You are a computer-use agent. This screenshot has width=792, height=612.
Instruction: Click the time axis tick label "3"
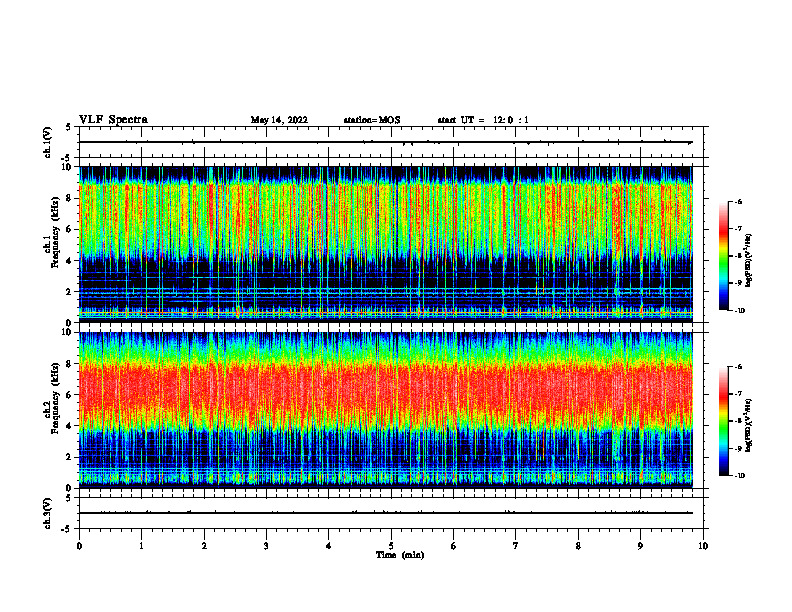click(266, 546)
